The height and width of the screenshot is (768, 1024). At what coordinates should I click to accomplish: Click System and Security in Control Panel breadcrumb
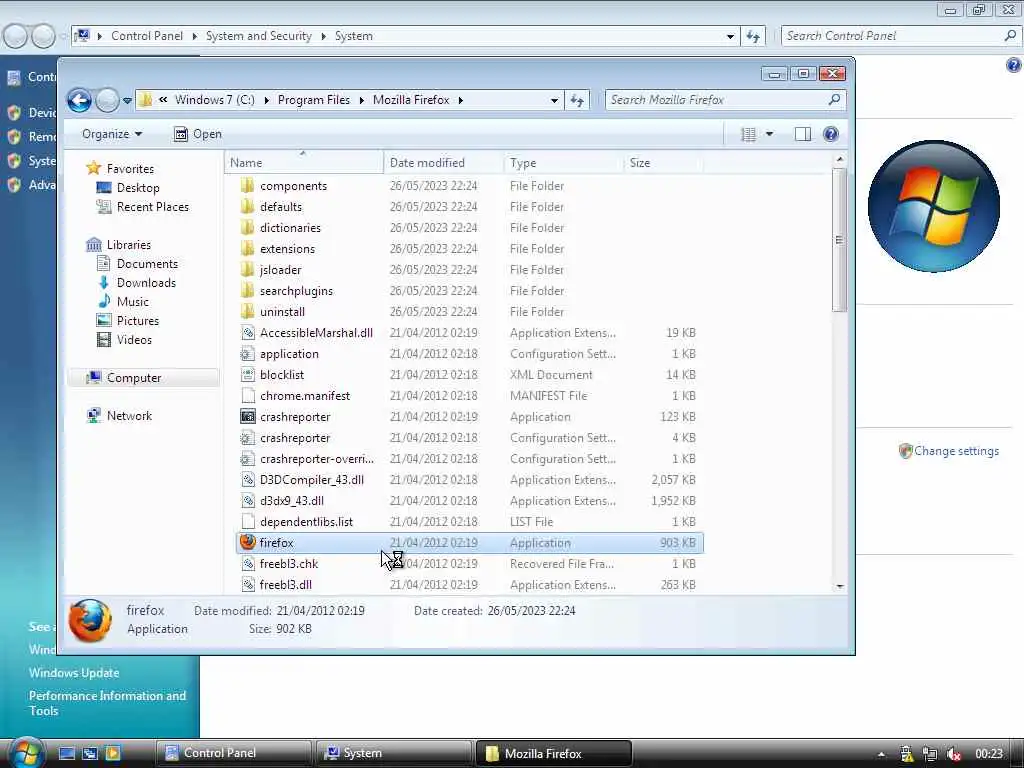click(x=259, y=36)
